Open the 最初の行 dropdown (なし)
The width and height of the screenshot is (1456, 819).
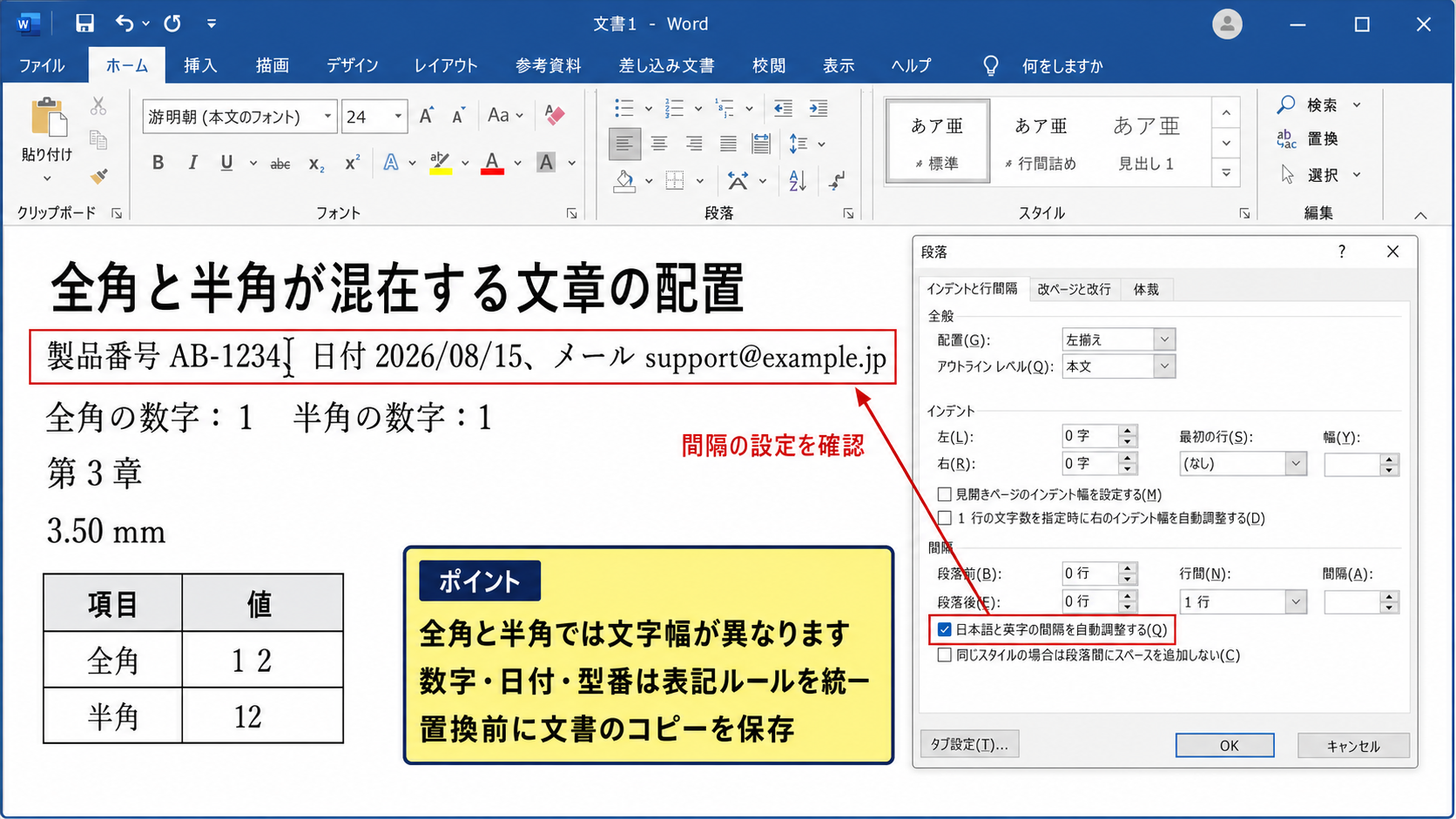click(x=1296, y=464)
